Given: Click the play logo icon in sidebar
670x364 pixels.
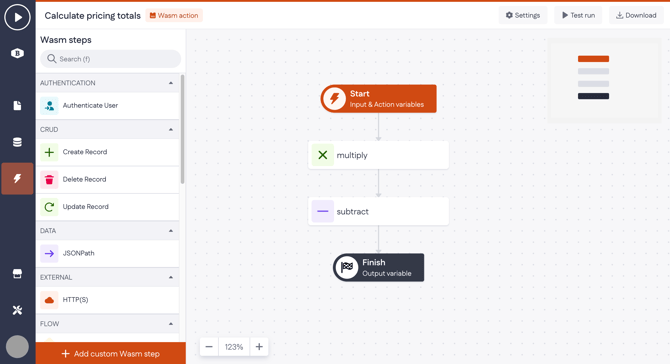Looking at the screenshot, I should click(17, 17).
